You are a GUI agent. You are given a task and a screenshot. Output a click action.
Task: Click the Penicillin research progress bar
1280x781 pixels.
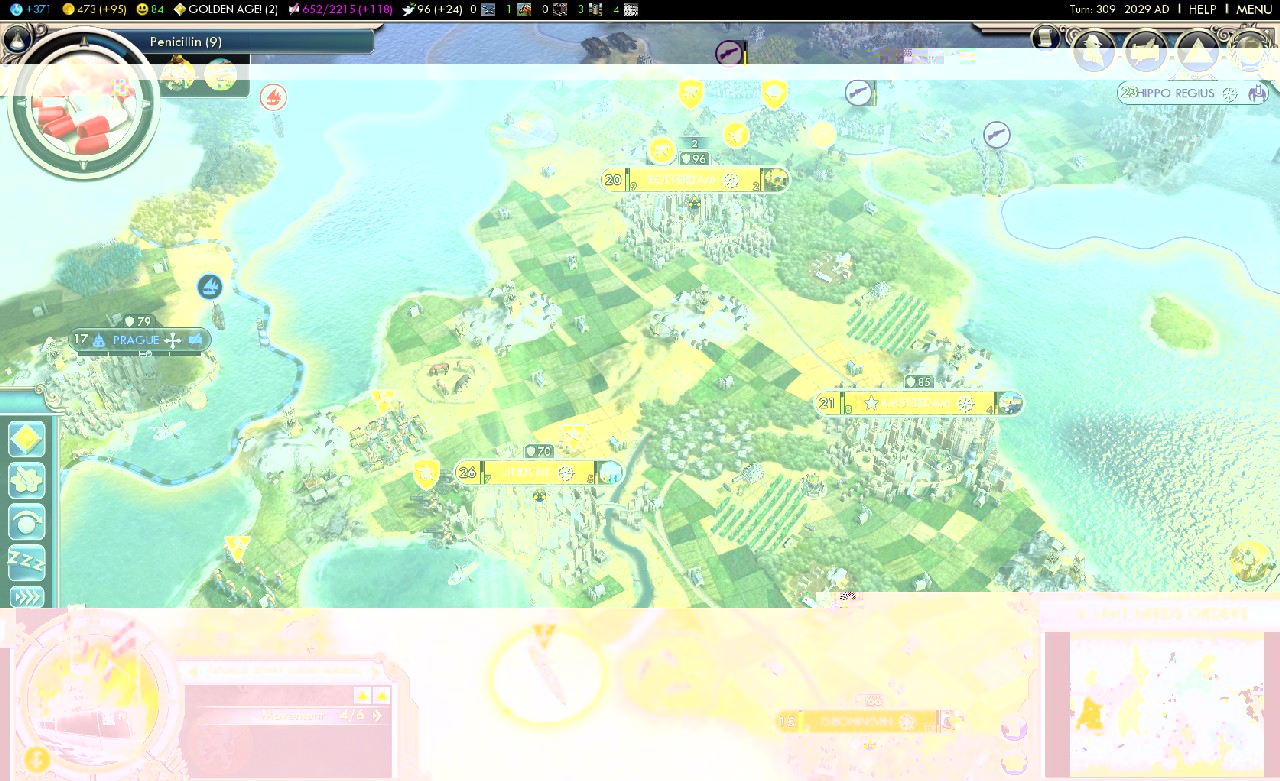pos(260,42)
